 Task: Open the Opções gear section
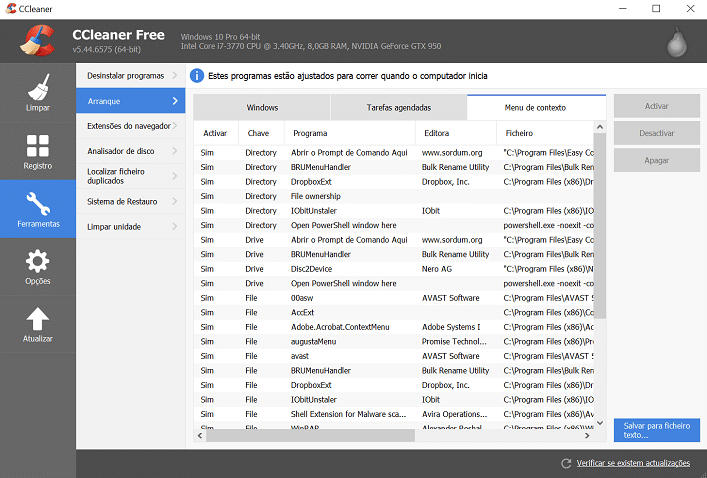pyautogui.click(x=38, y=267)
